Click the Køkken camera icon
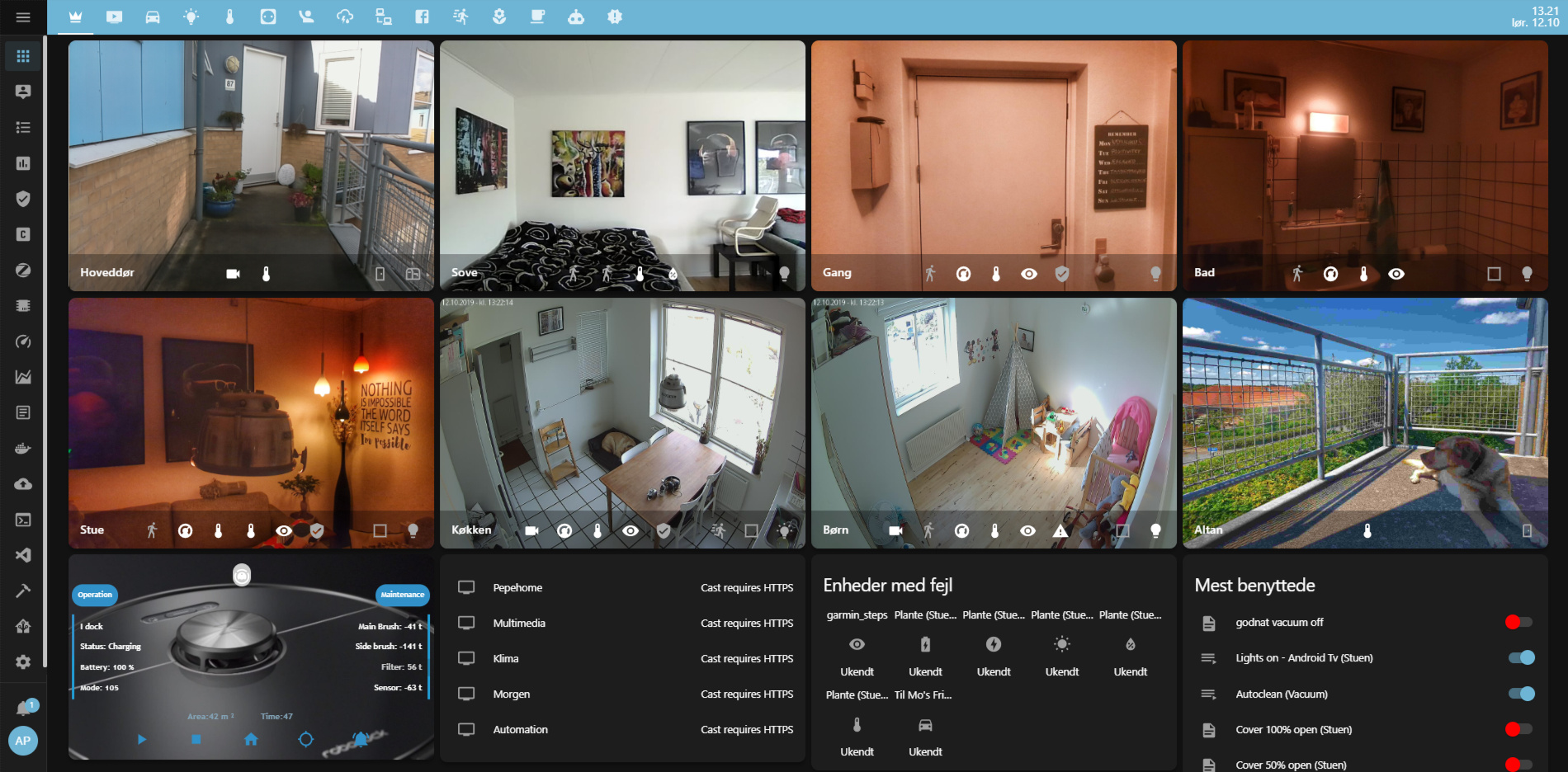 click(531, 531)
